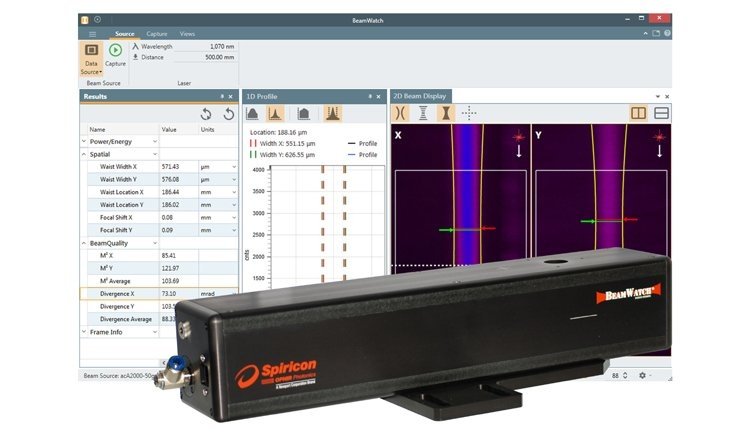Screen dimensions: 750x436
Task: Switch to the stacked horizontal layout view
Action: (x=661, y=113)
